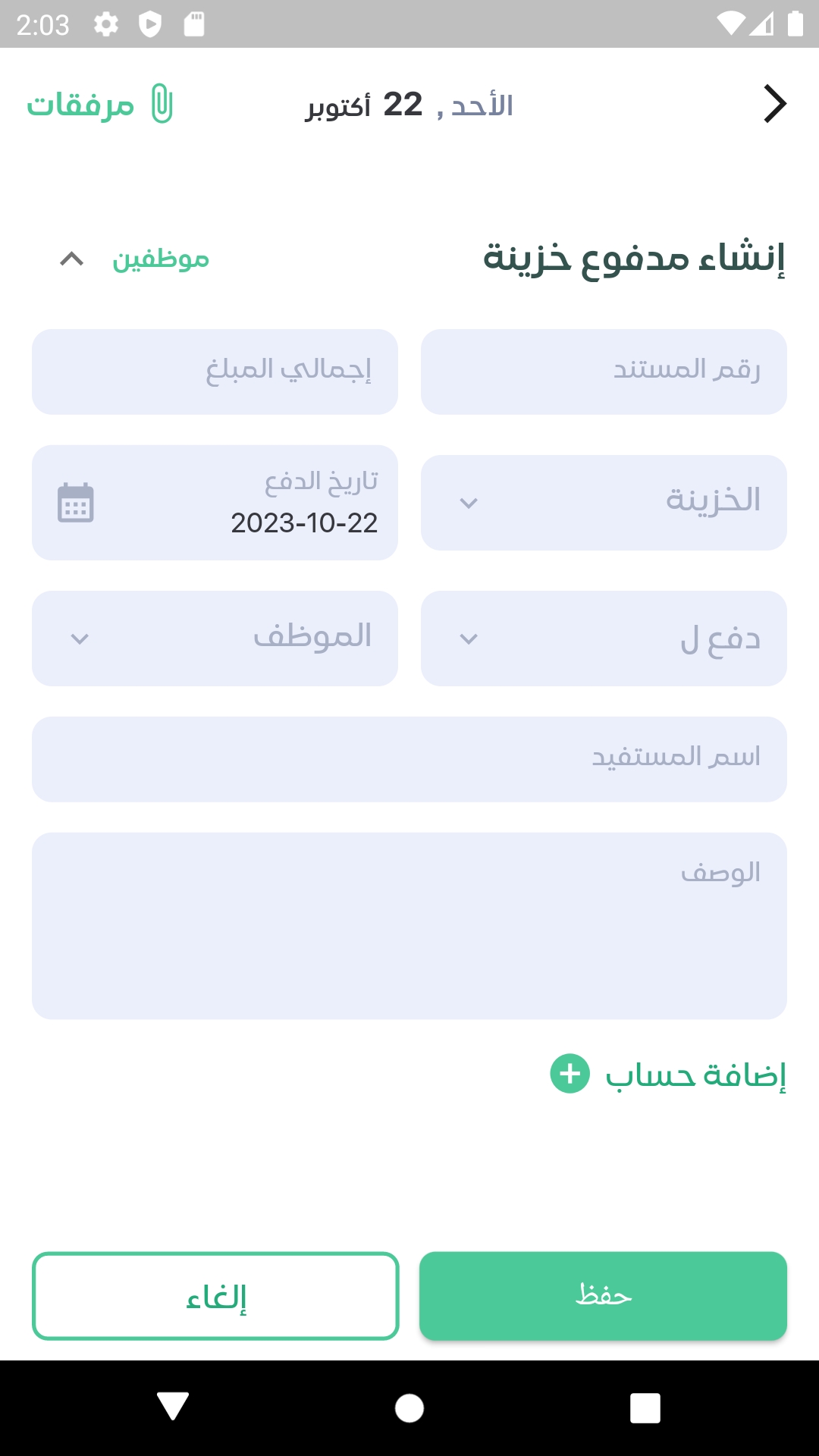The height and width of the screenshot is (1456, 819).
Task: Collapse the موظفين chevron selector
Action: [72, 259]
